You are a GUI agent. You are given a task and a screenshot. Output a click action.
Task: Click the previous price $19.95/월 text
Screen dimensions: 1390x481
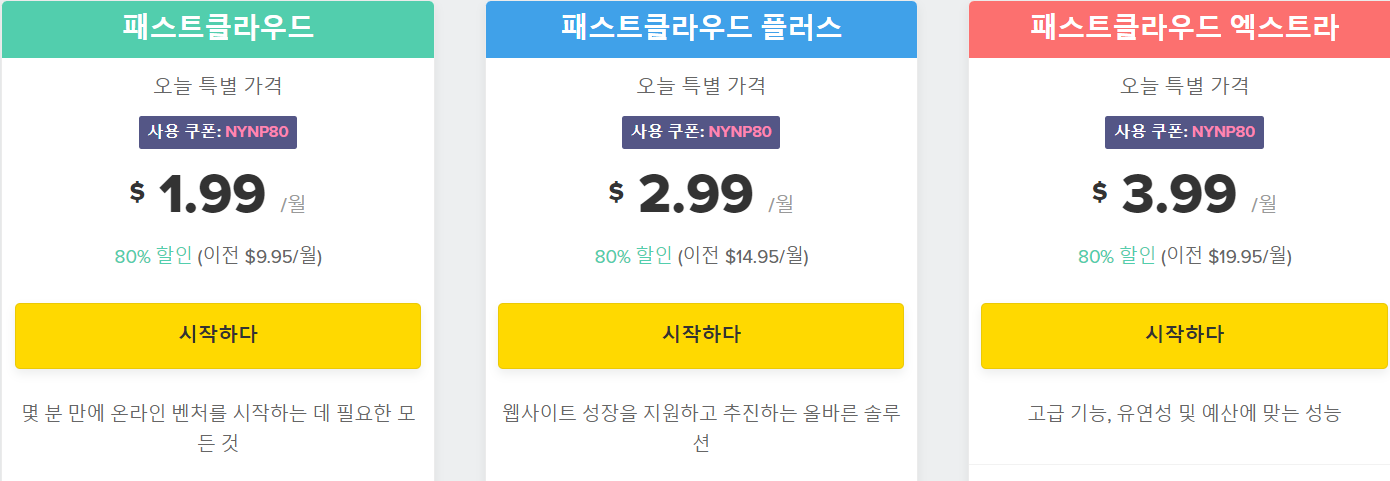(x=1249, y=256)
